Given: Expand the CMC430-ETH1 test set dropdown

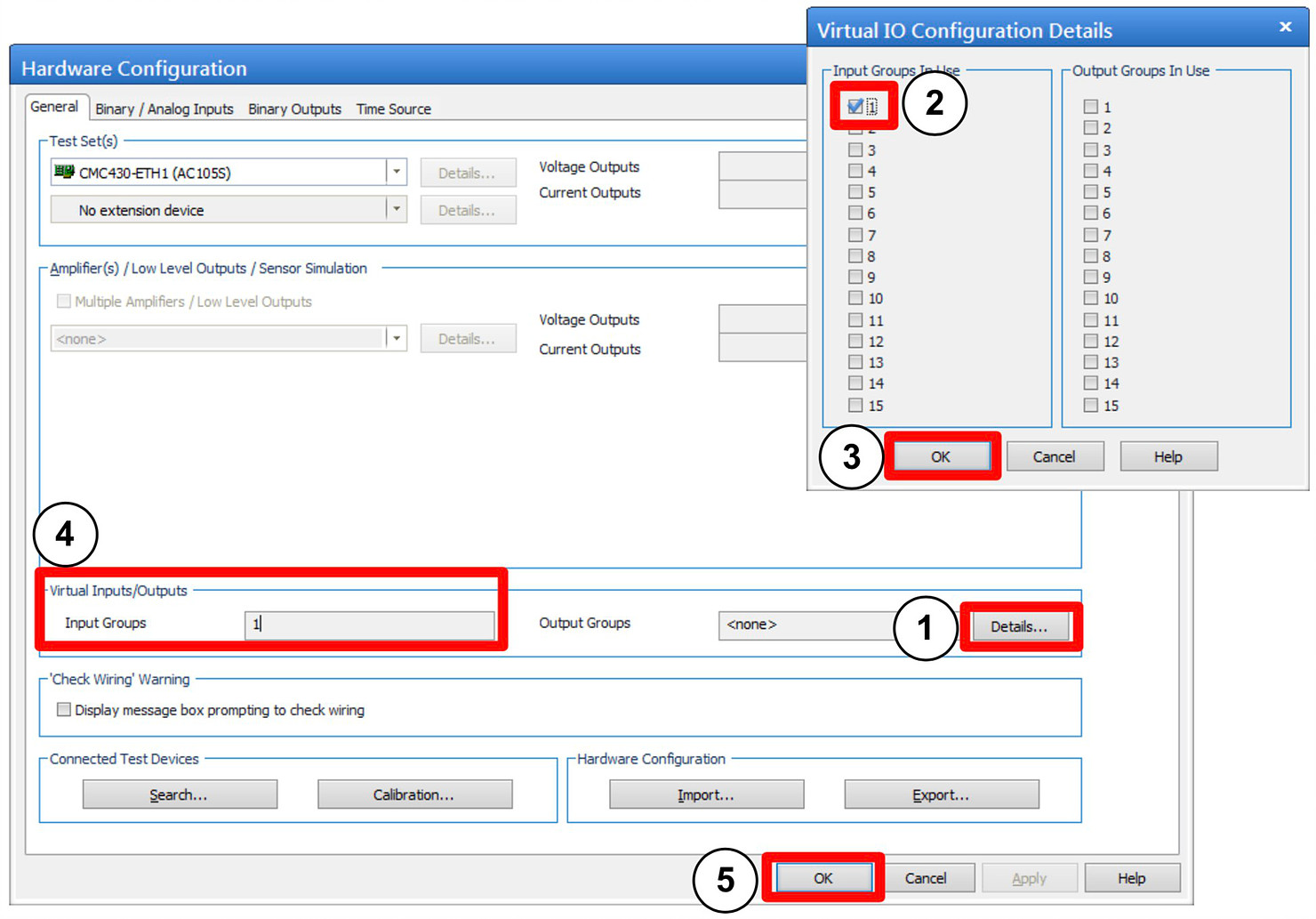Looking at the screenshot, I should (397, 173).
